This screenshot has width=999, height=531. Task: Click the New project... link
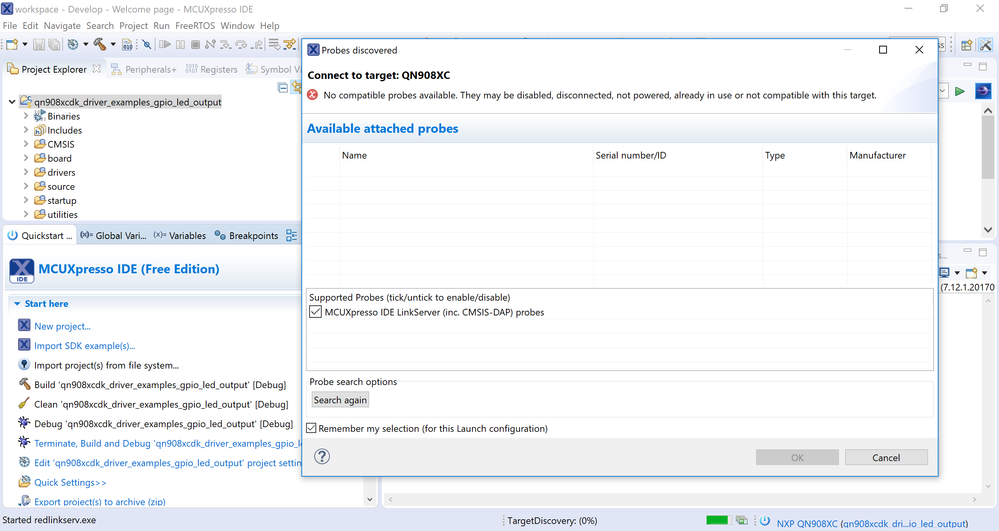pyautogui.click(x=62, y=326)
